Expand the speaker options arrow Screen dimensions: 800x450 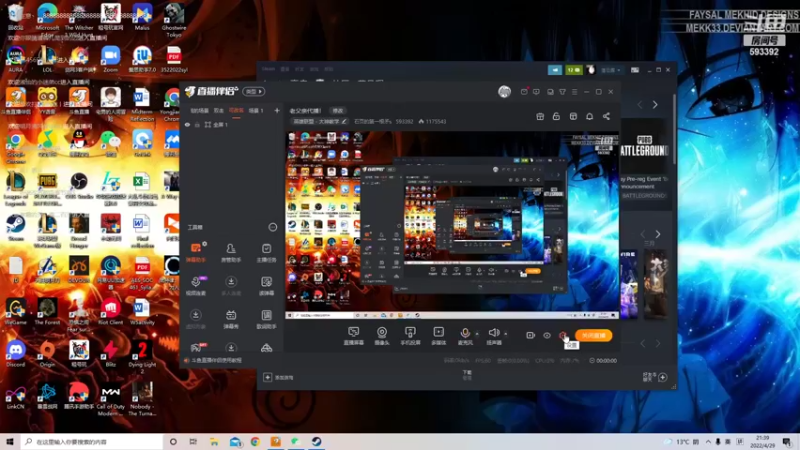pos(506,334)
